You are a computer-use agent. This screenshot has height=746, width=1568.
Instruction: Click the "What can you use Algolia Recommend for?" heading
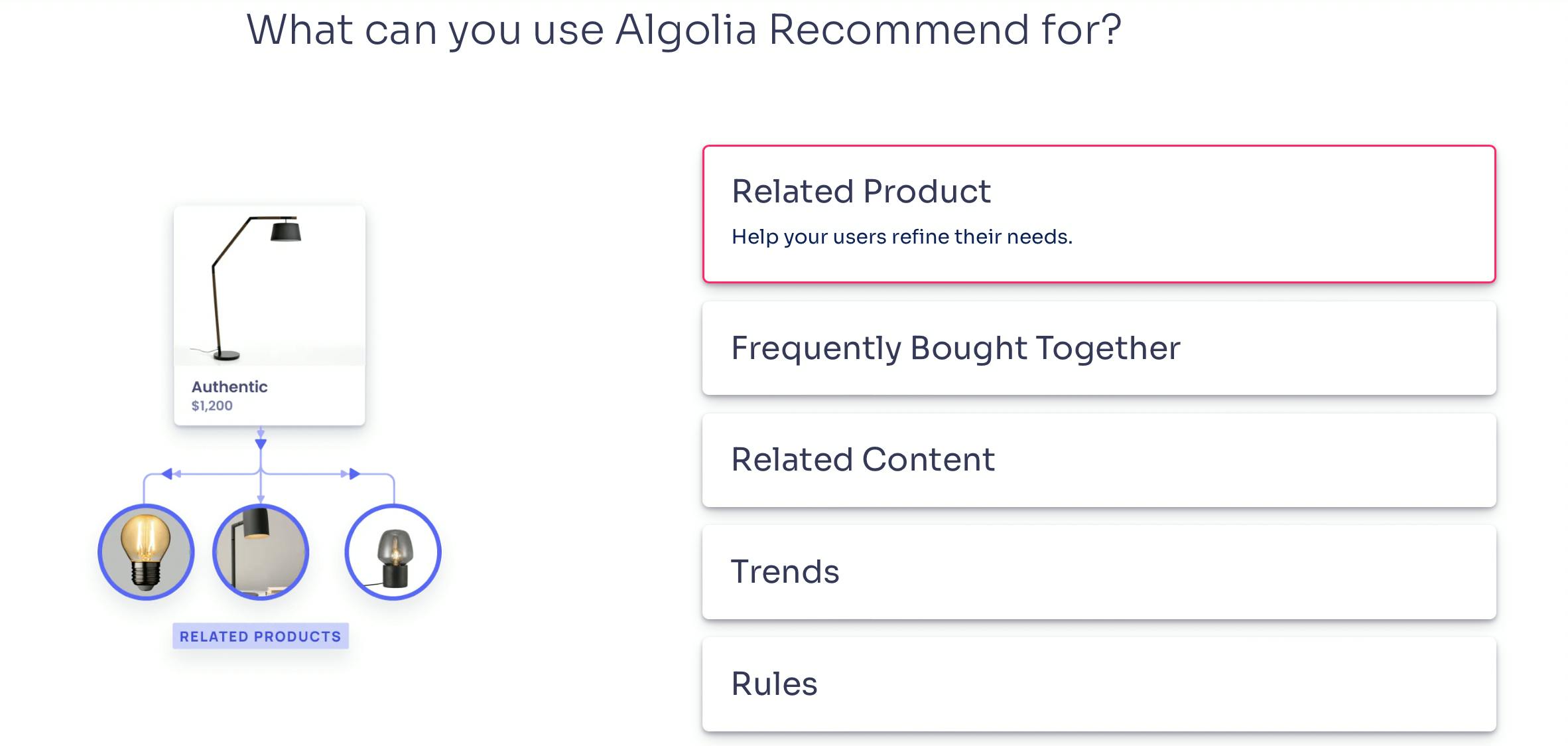684,30
